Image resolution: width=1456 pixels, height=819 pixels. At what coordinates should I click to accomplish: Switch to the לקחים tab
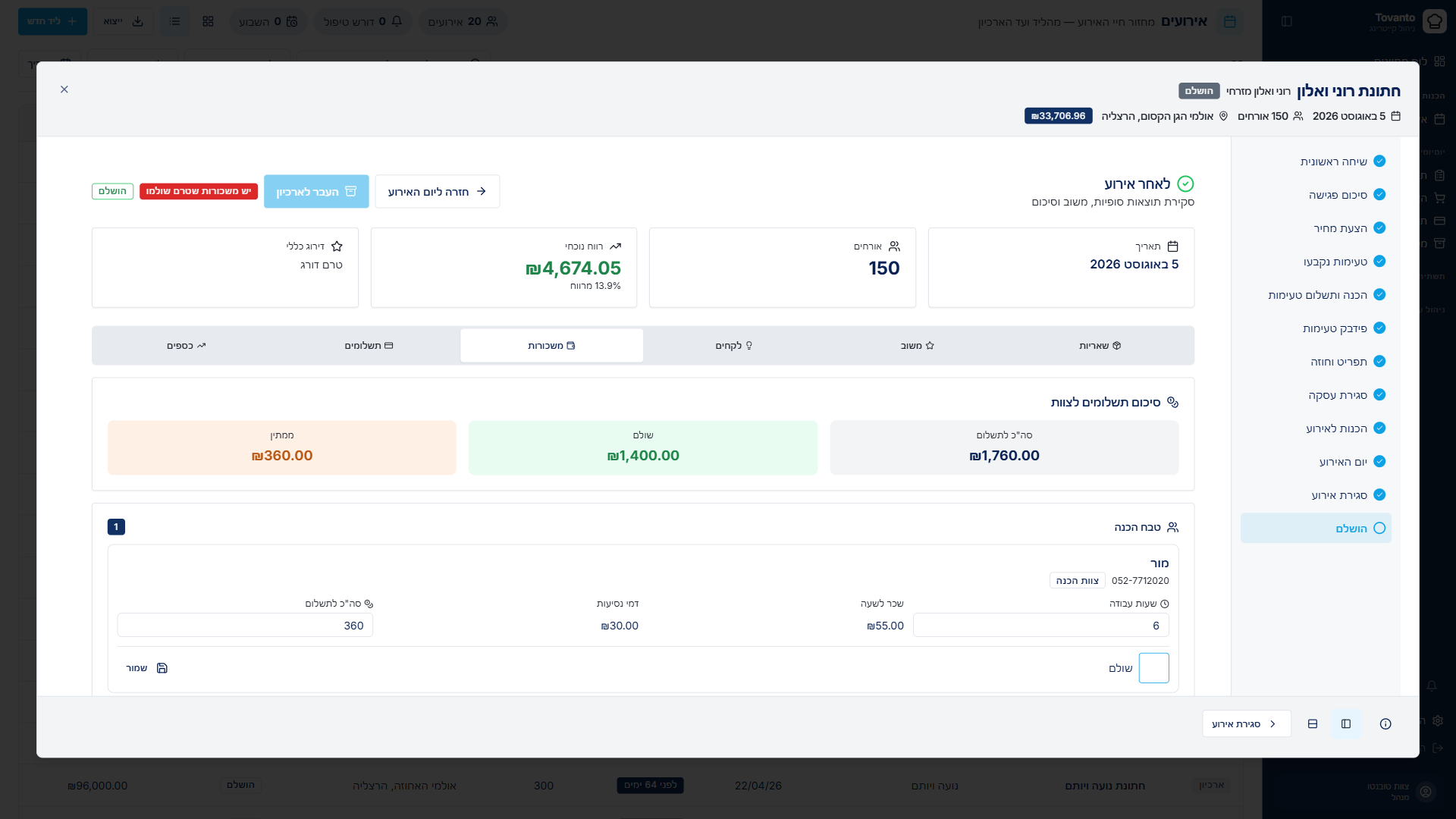click(x=734, y=346)
